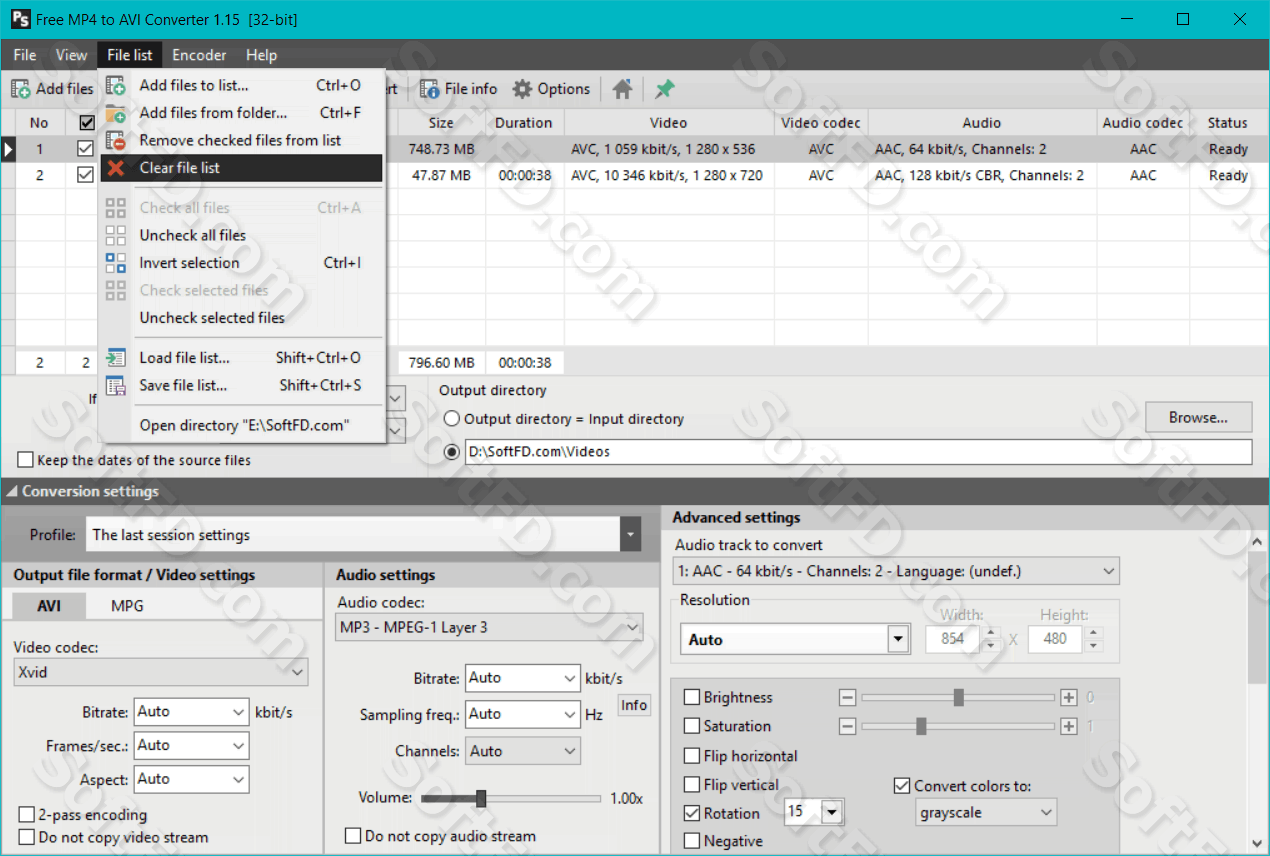The height and width of the screenshot is (856, 1270).
Task: Click the plus icon beside Saturation slider
Action: (x=1069, y=726)
